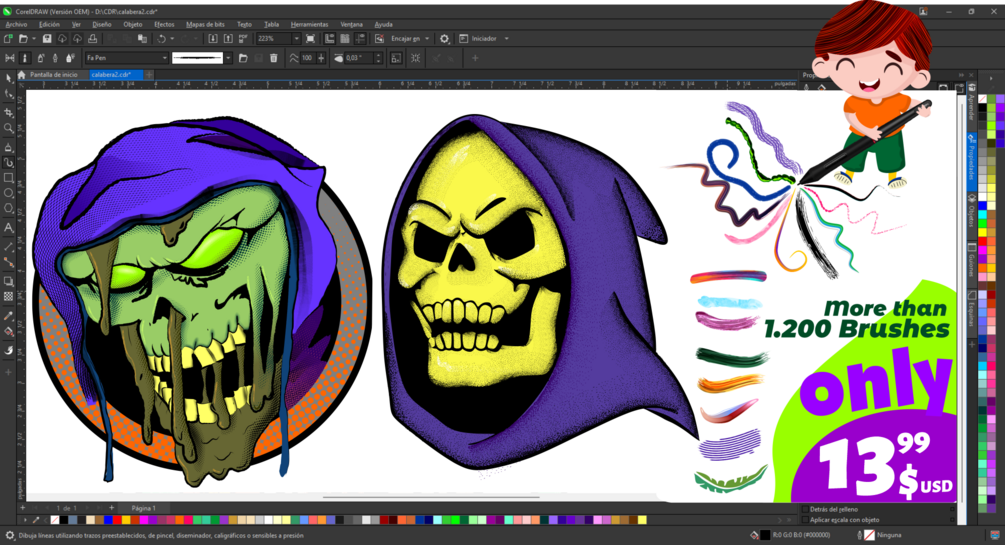Select the Artistic Media tool

click(8, 162)
